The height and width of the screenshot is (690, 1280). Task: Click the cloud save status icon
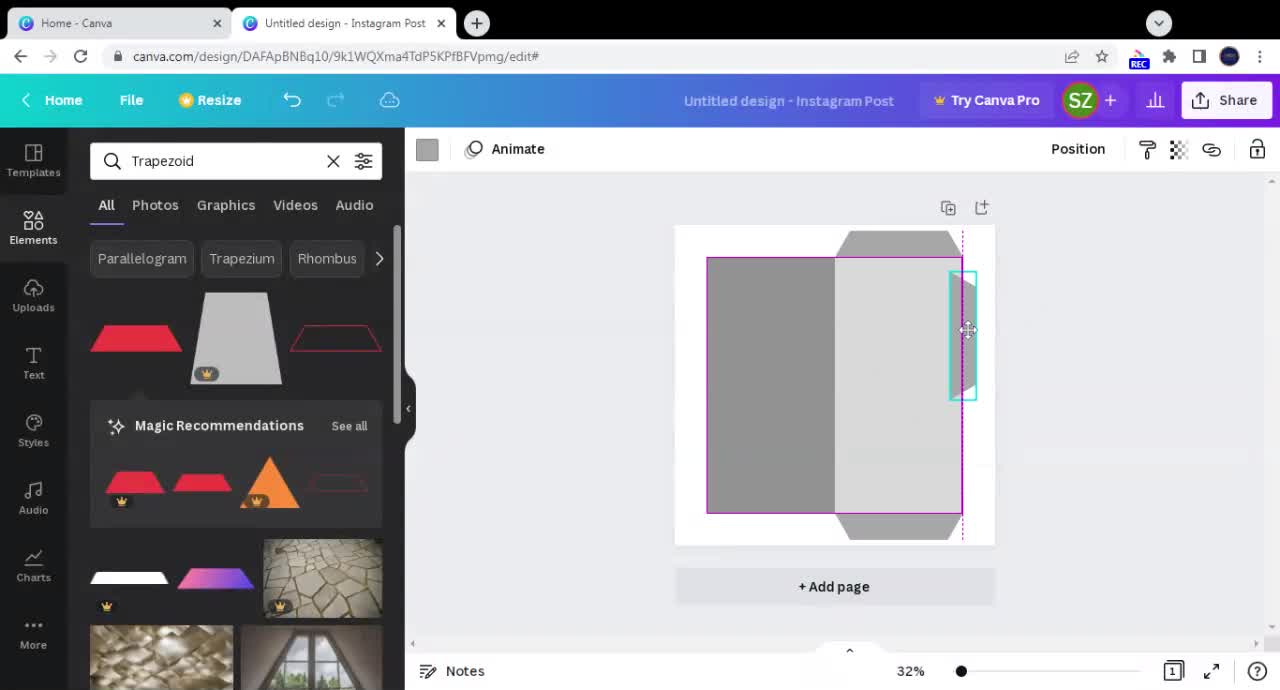point(390,100)
